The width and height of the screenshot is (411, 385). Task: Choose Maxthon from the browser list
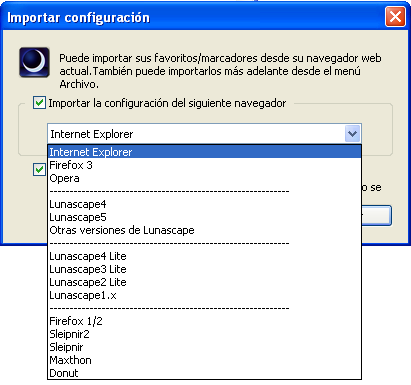pyautogui.click(x=204, y=360)
